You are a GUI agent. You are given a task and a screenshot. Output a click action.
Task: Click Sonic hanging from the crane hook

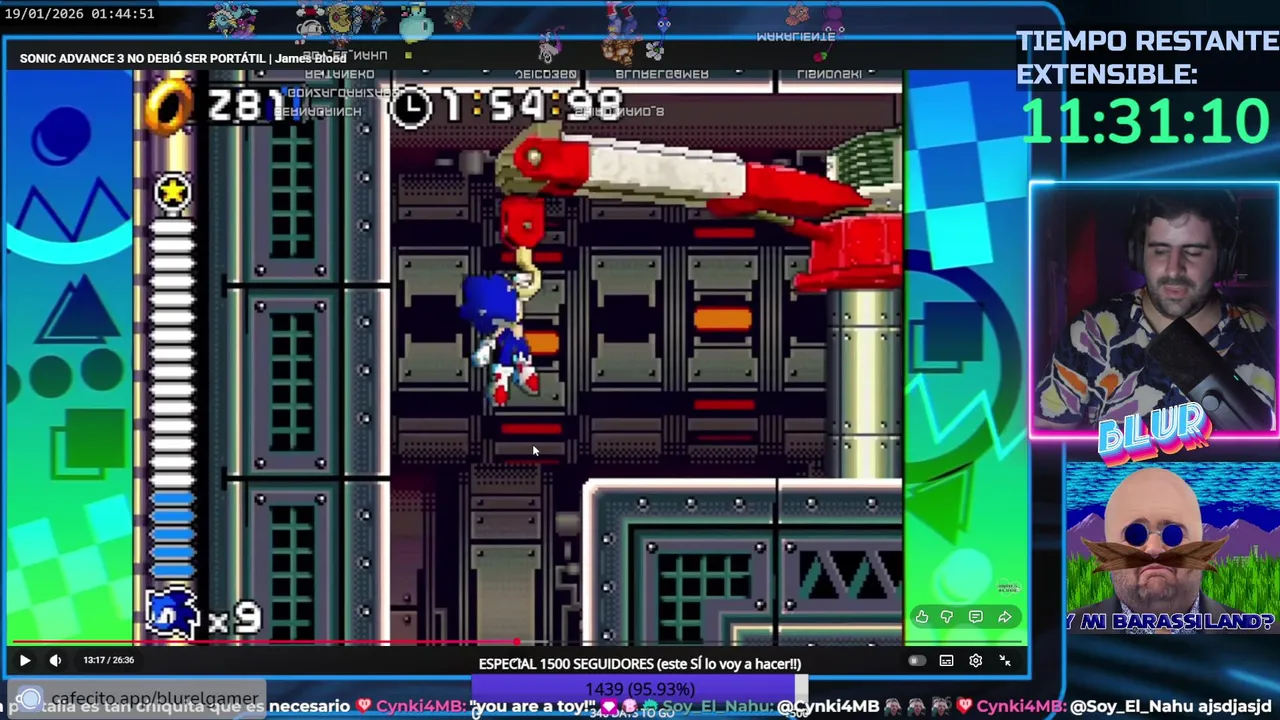point(500,338)
